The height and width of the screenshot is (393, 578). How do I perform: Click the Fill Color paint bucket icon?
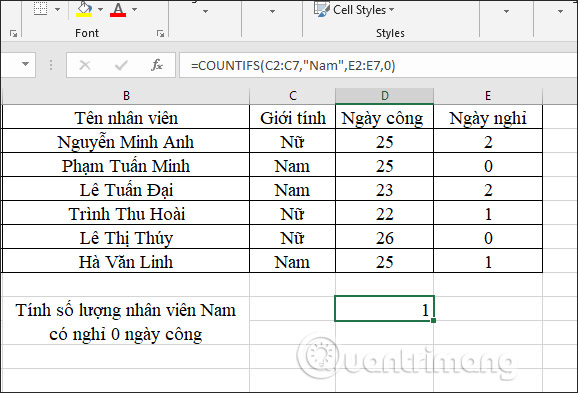pos(84,9)
